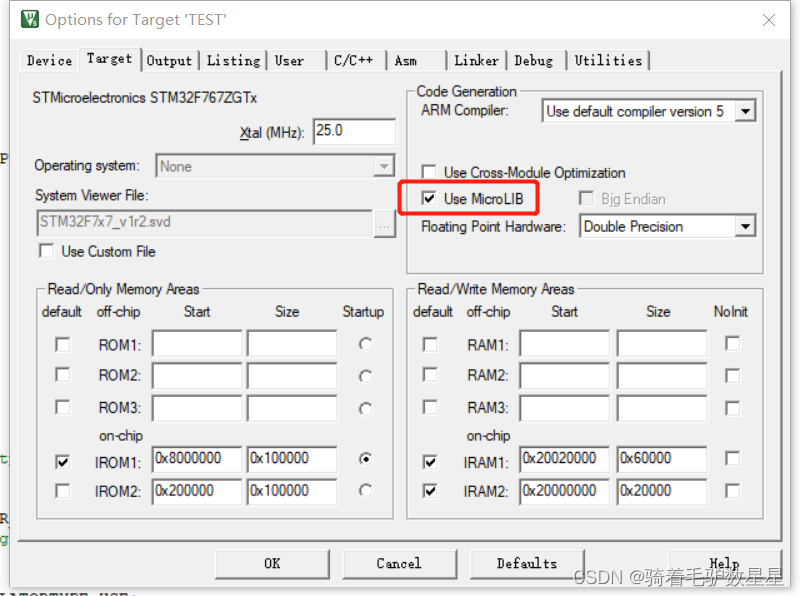Check the IROM2 default checkbox
The width and height of the screenshot is (800, 596).
63,491
